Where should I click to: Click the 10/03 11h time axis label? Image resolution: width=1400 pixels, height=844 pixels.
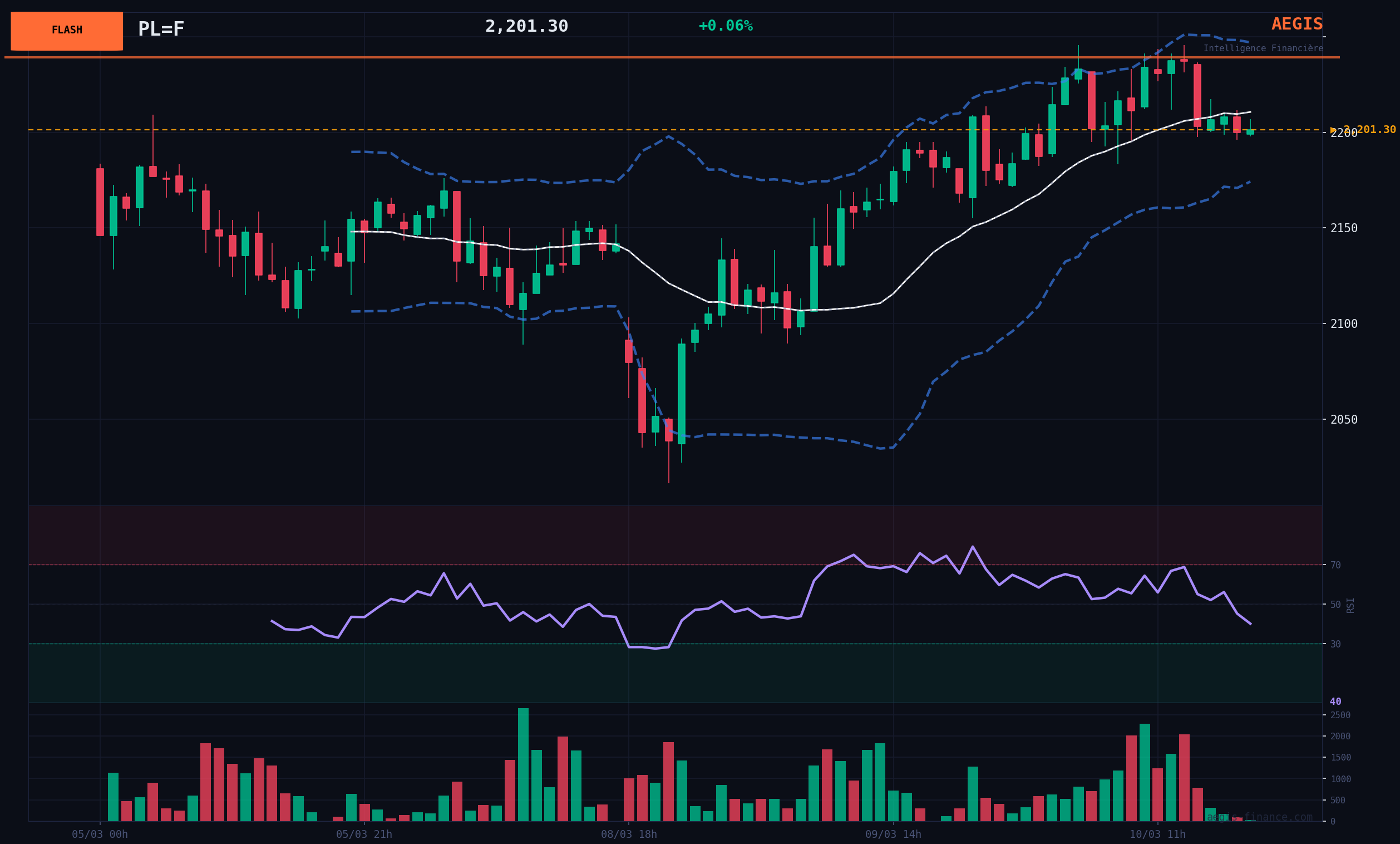click(1157, 835)
